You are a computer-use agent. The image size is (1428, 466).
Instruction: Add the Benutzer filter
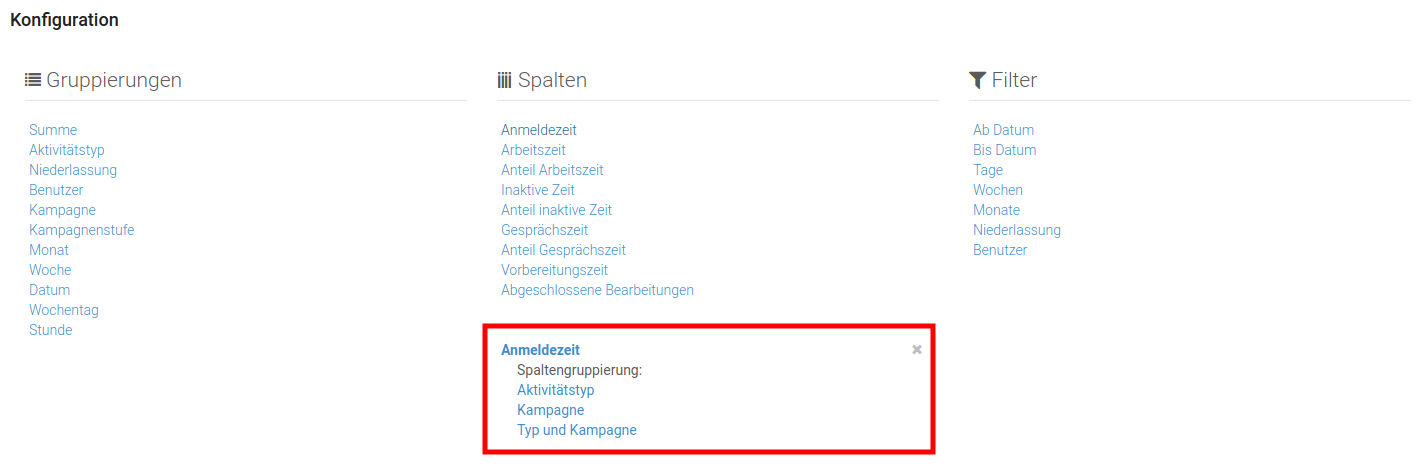coord(1000,250)
